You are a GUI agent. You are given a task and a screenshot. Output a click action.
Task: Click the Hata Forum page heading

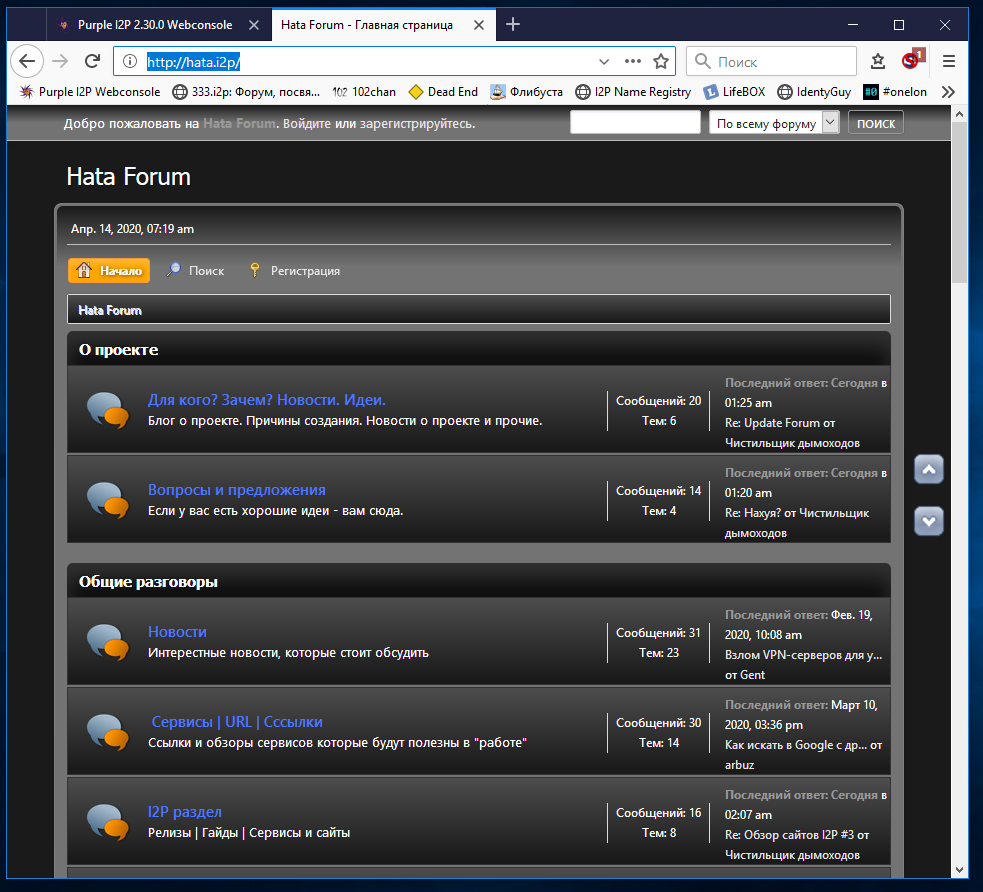pos(129,177)
